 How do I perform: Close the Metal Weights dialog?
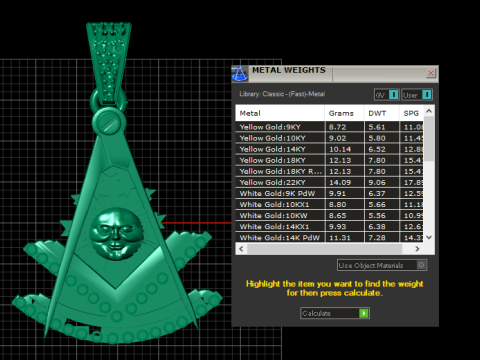point(431,73)
